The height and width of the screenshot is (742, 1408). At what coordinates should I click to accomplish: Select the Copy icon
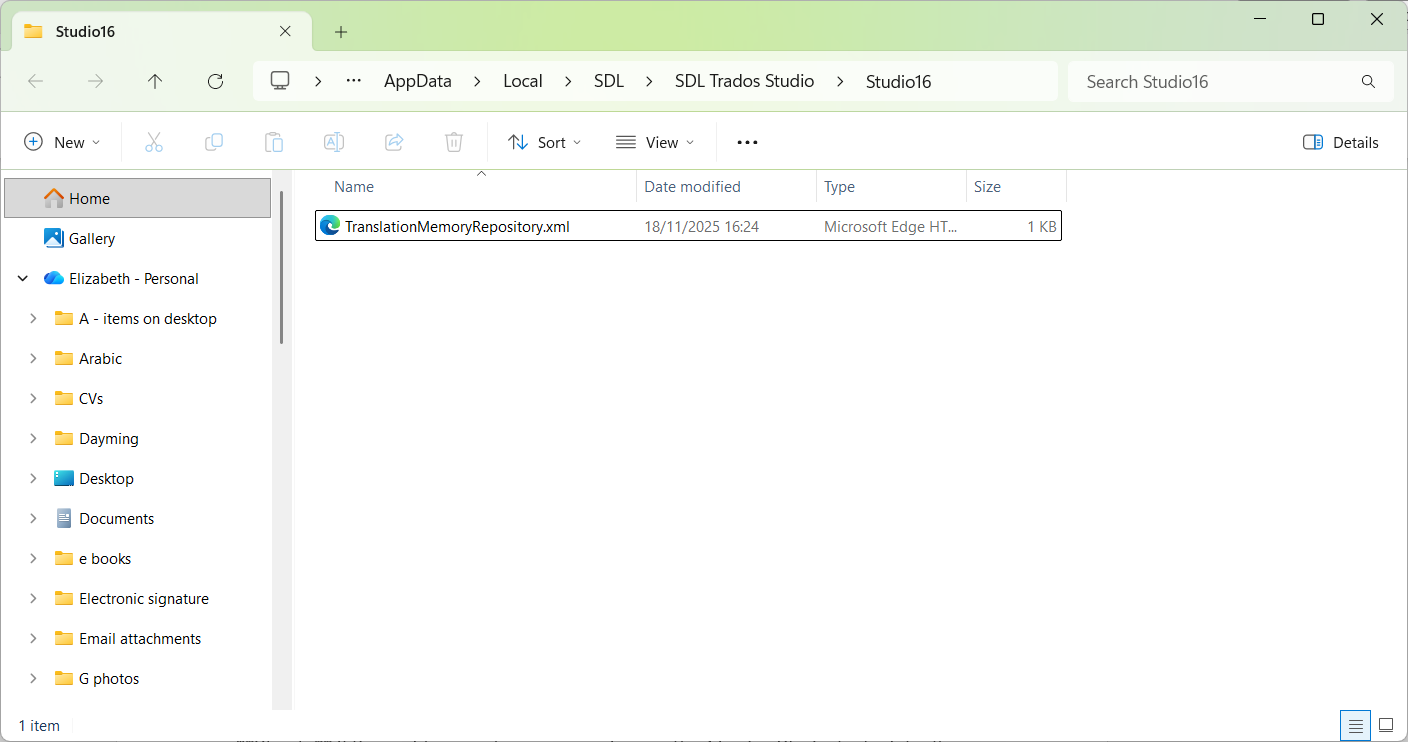point(213,142)
